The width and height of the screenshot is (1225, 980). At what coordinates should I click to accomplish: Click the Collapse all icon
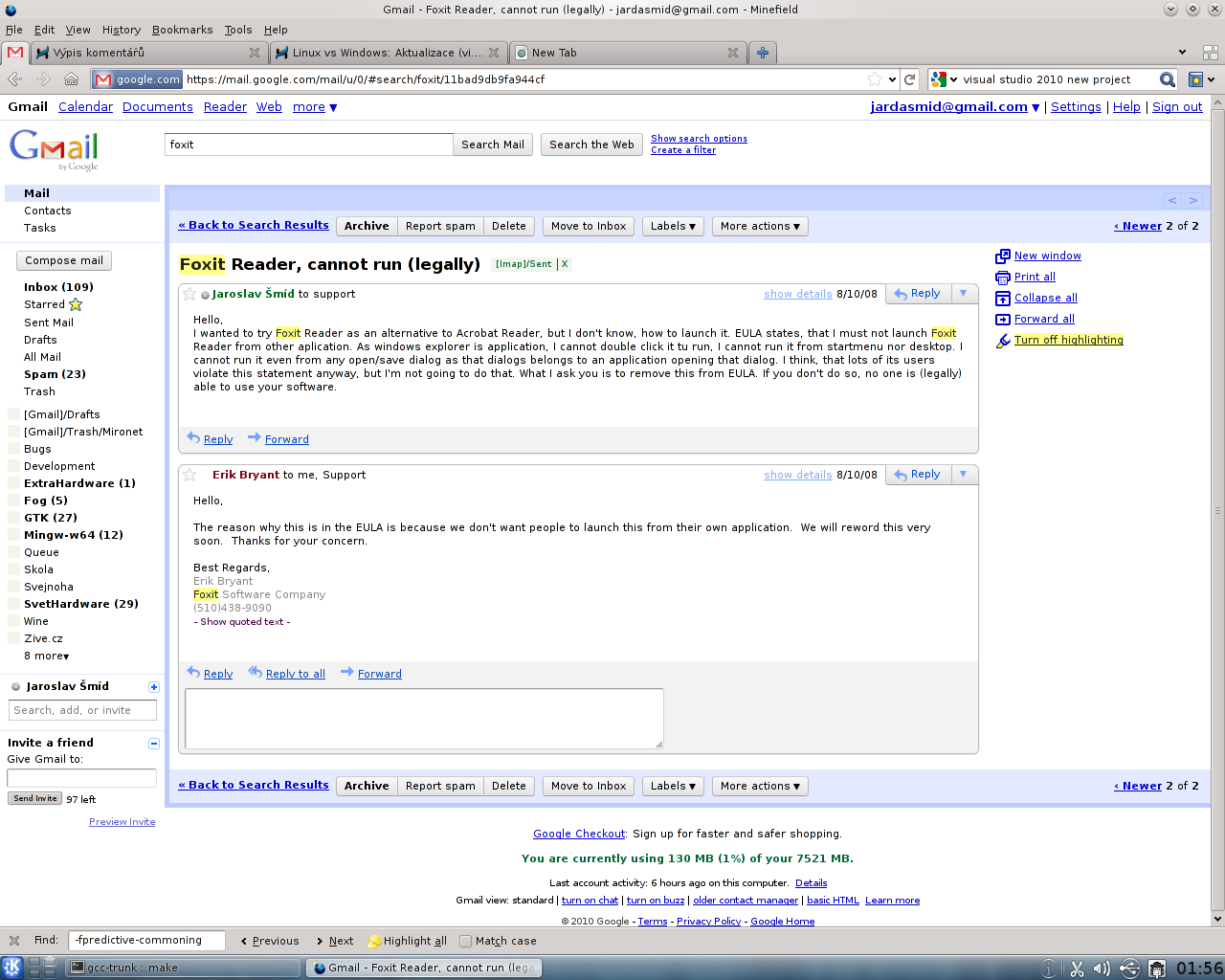tap(1003, 298)
